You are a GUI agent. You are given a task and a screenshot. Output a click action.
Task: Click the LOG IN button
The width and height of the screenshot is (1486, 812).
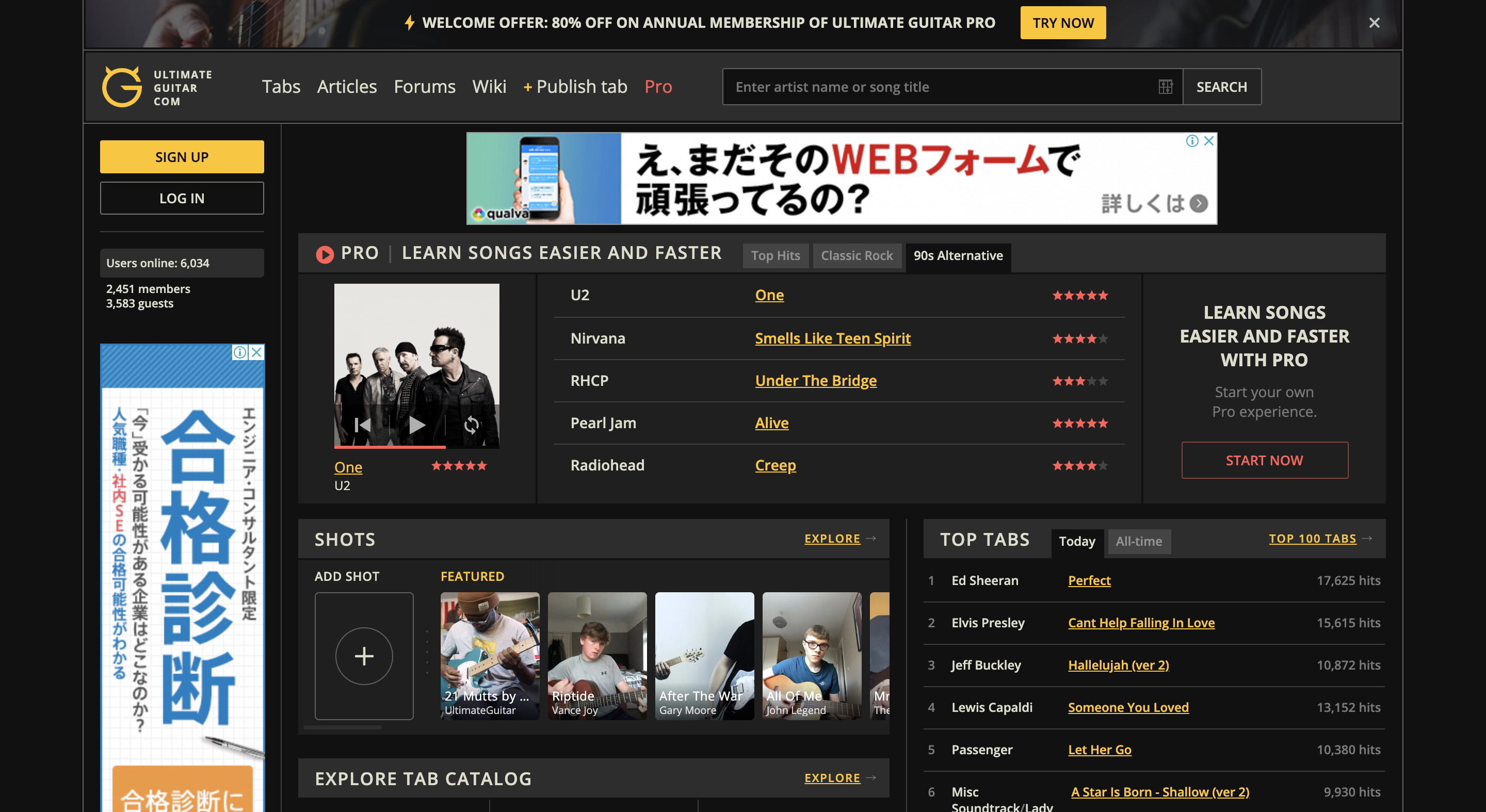click(182, 198)
